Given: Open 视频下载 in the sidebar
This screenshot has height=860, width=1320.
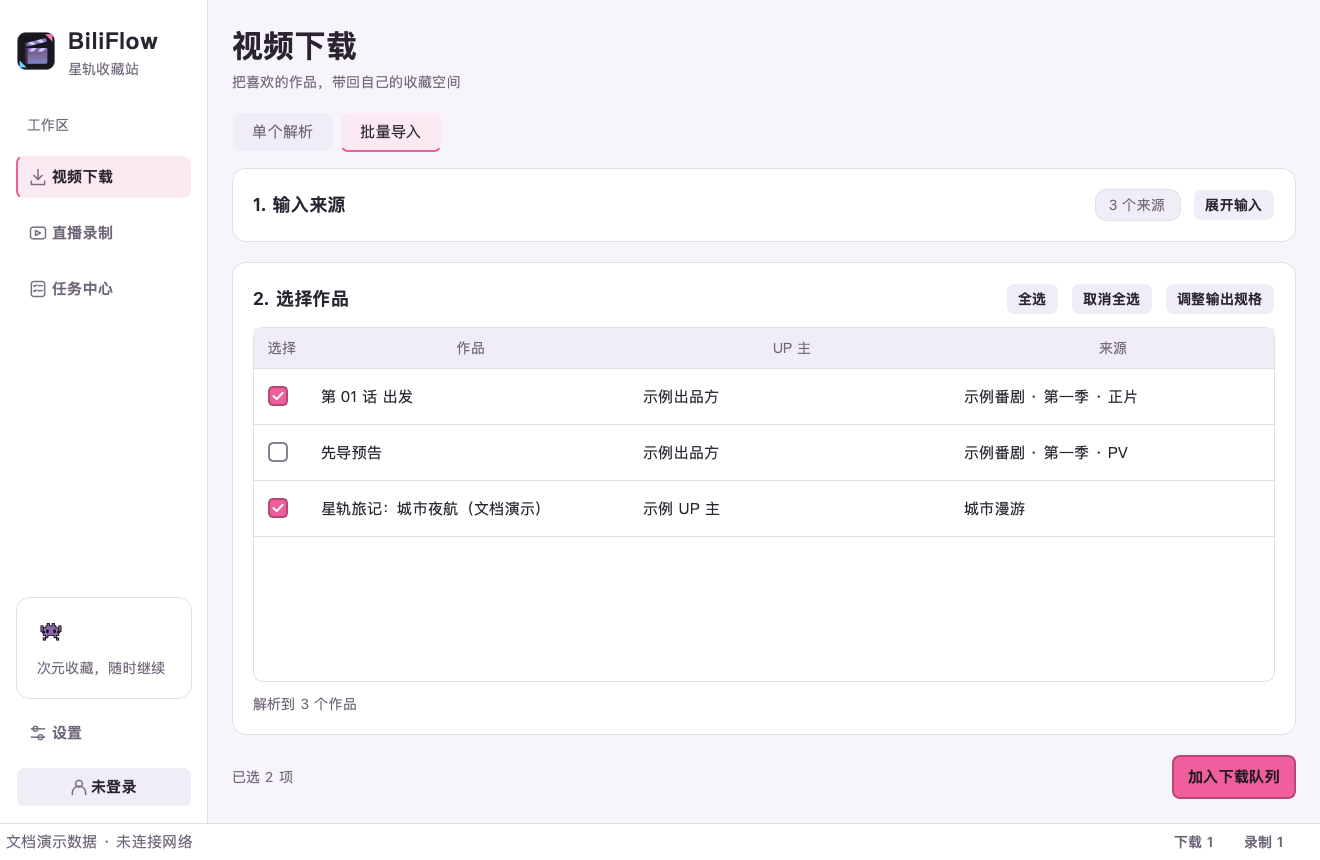Looking at the screenshot, I should click(104, 177).
